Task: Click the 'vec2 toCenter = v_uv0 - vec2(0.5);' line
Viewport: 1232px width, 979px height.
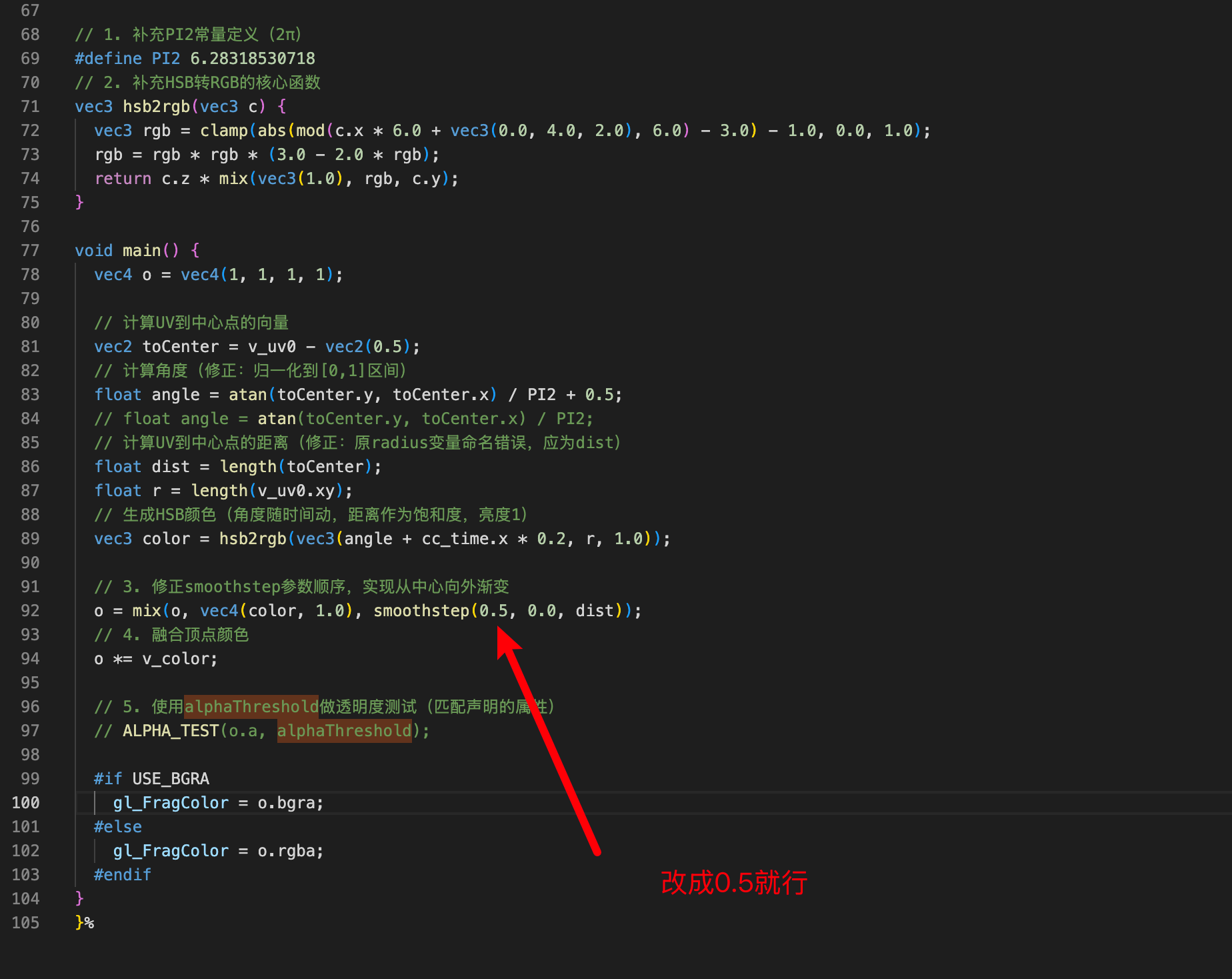Action: point(257,346)
